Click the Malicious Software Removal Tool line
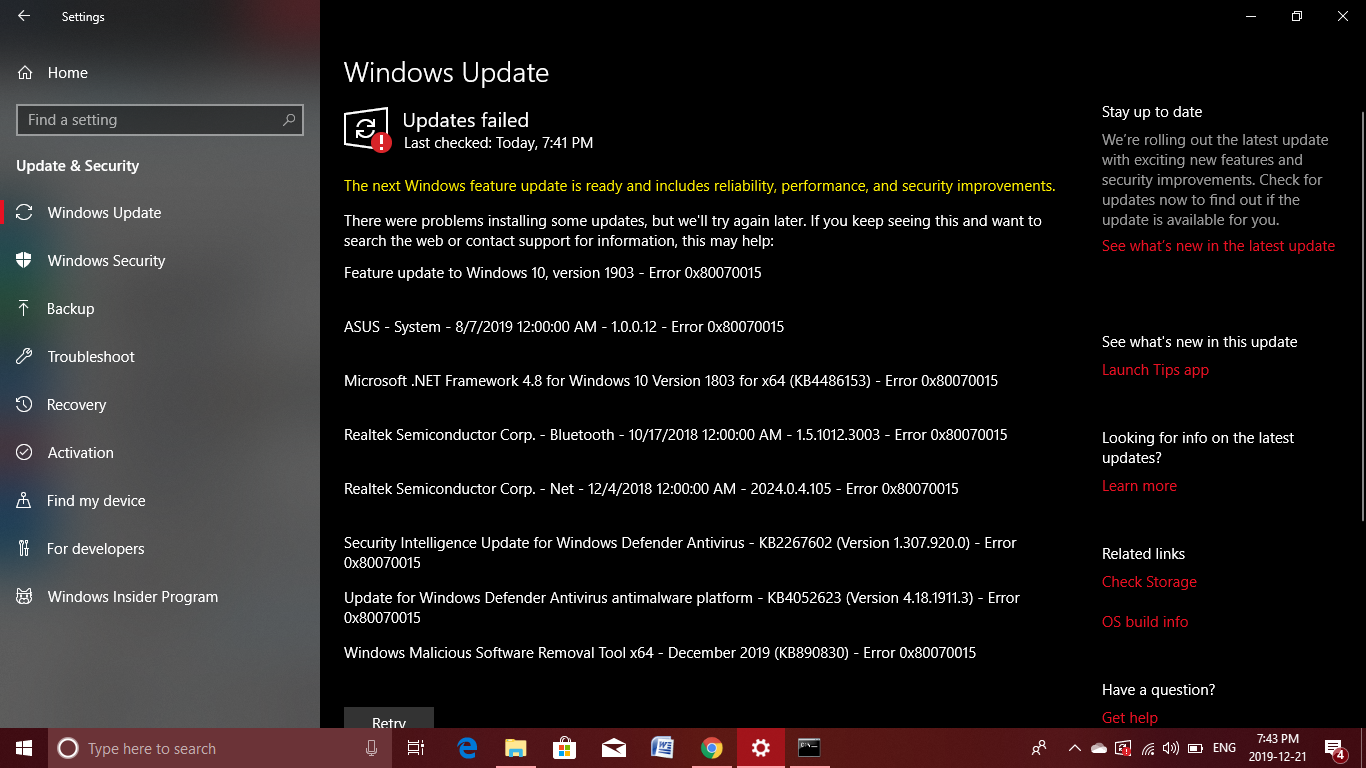Viewport: 1366px width, 768px height. tap(660, 653)
